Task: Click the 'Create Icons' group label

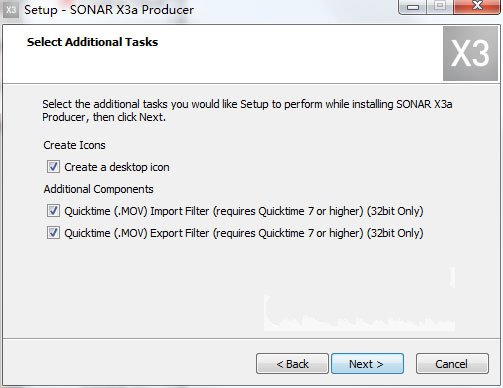Action: point(74,145)
